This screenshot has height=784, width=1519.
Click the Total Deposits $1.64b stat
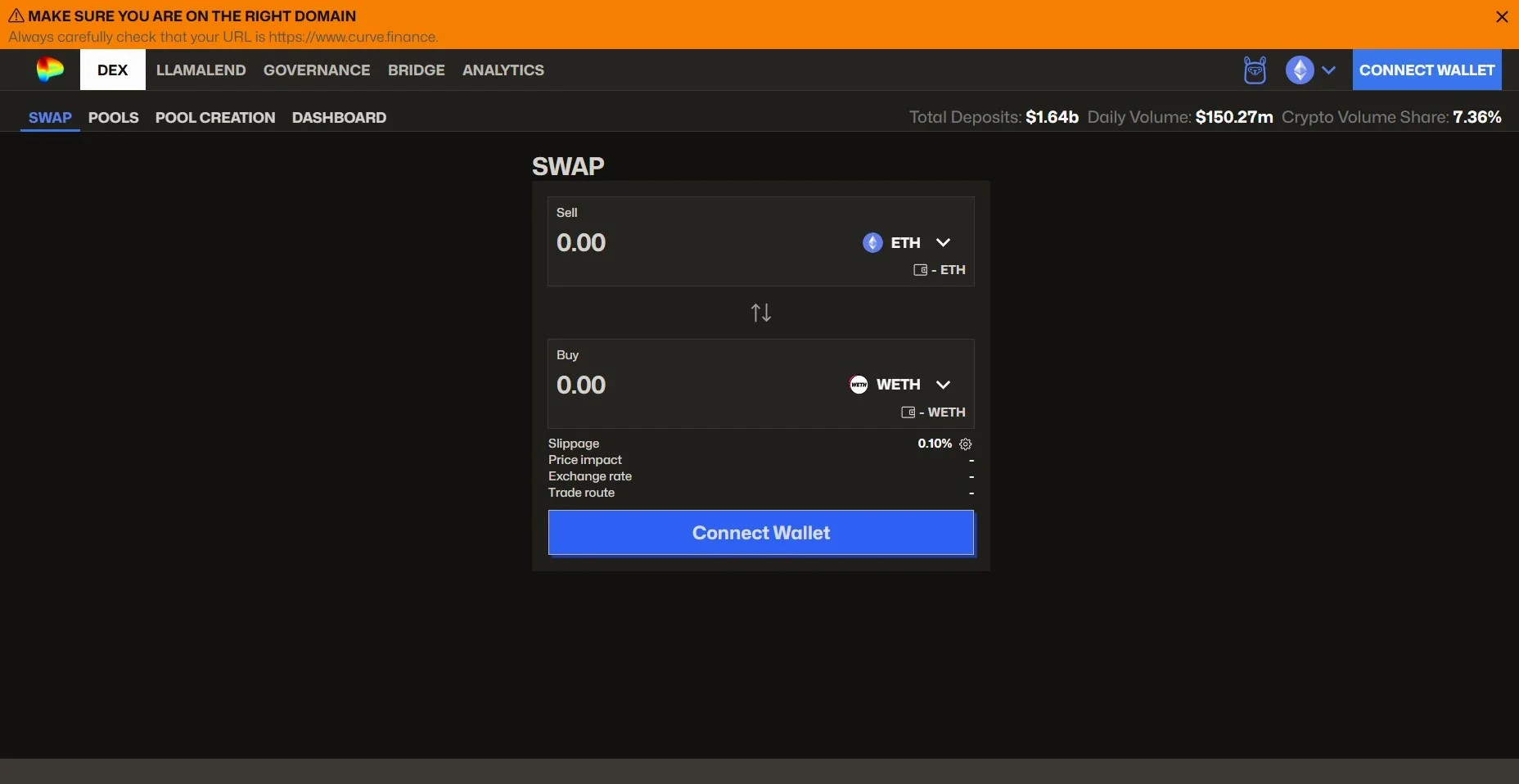click(994, 117)
